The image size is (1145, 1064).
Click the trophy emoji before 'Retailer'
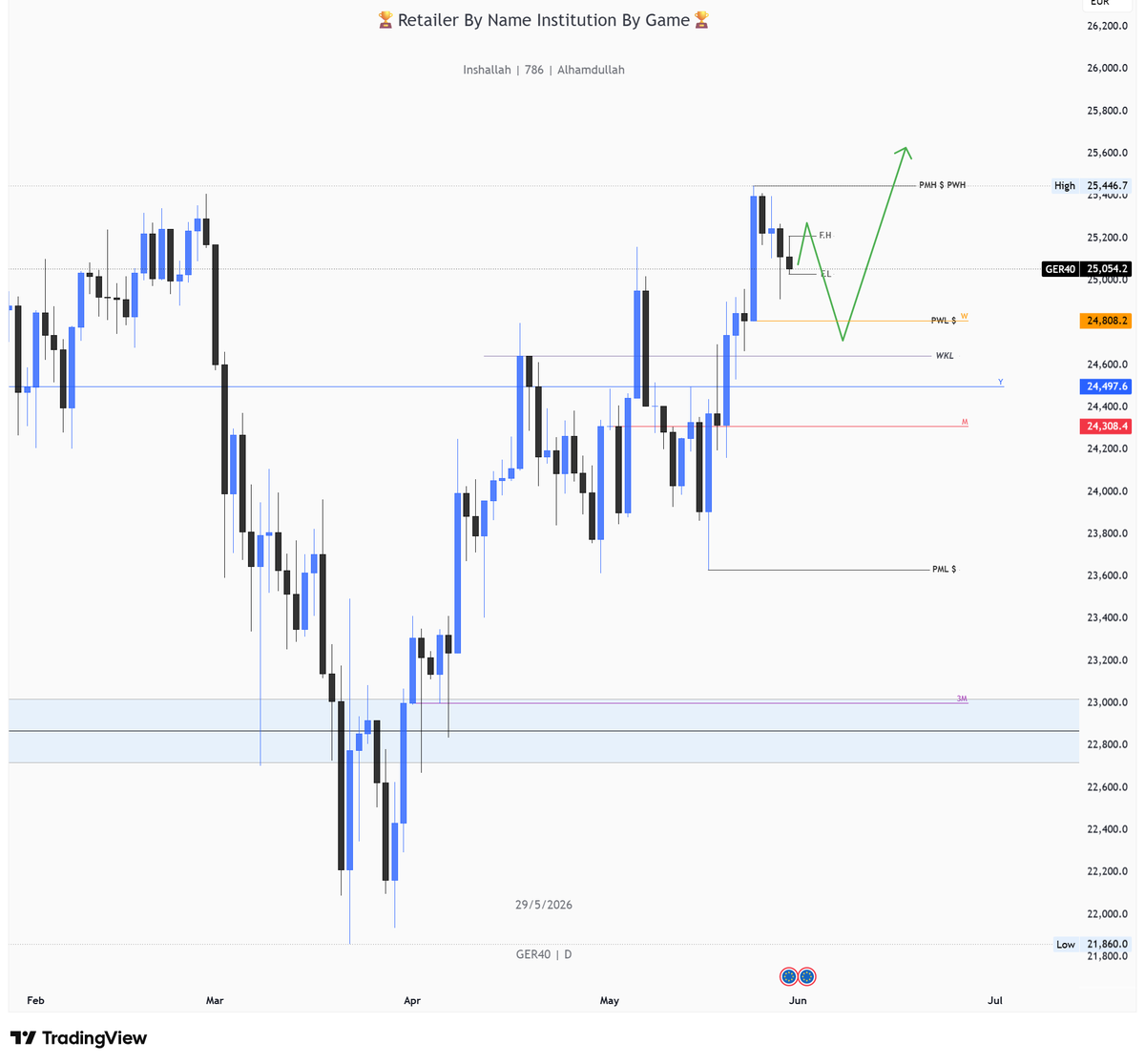coord(385,20)
